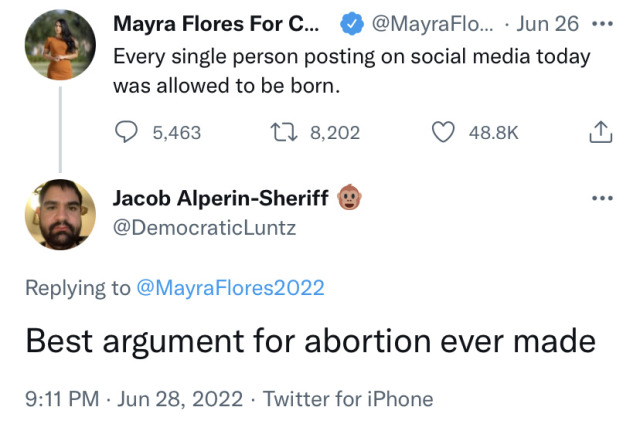Select the "Best argument for abortion" reply text

pos(310,342)
